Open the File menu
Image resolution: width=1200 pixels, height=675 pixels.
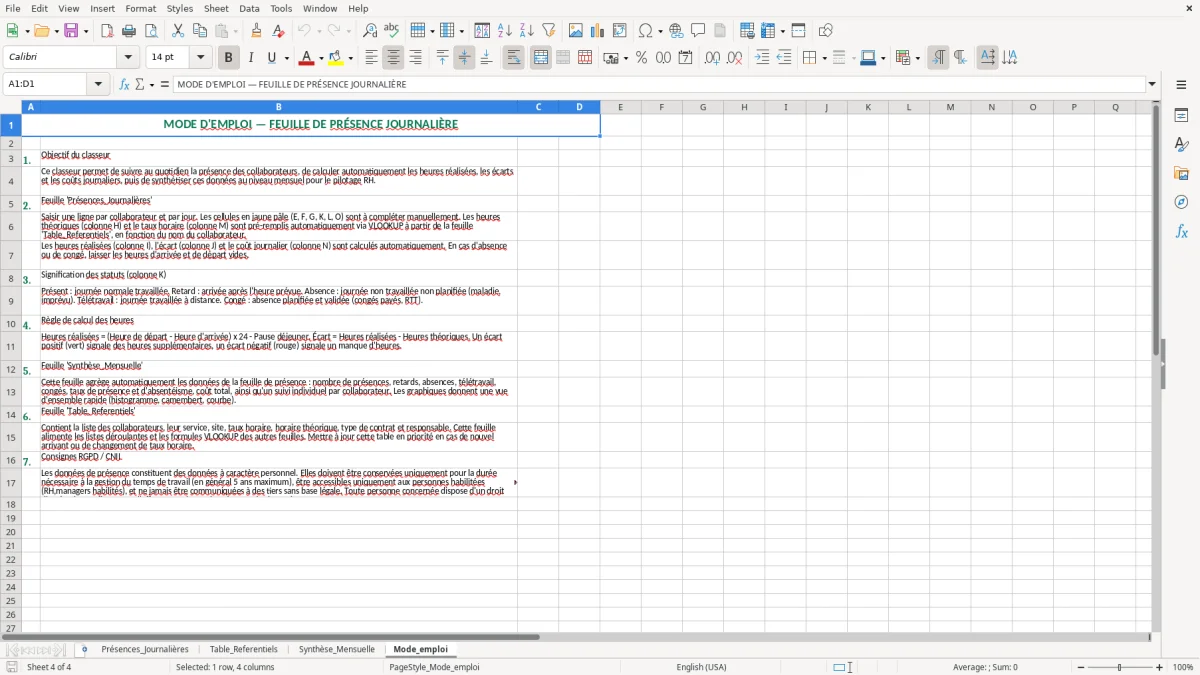tap(12, 8)
